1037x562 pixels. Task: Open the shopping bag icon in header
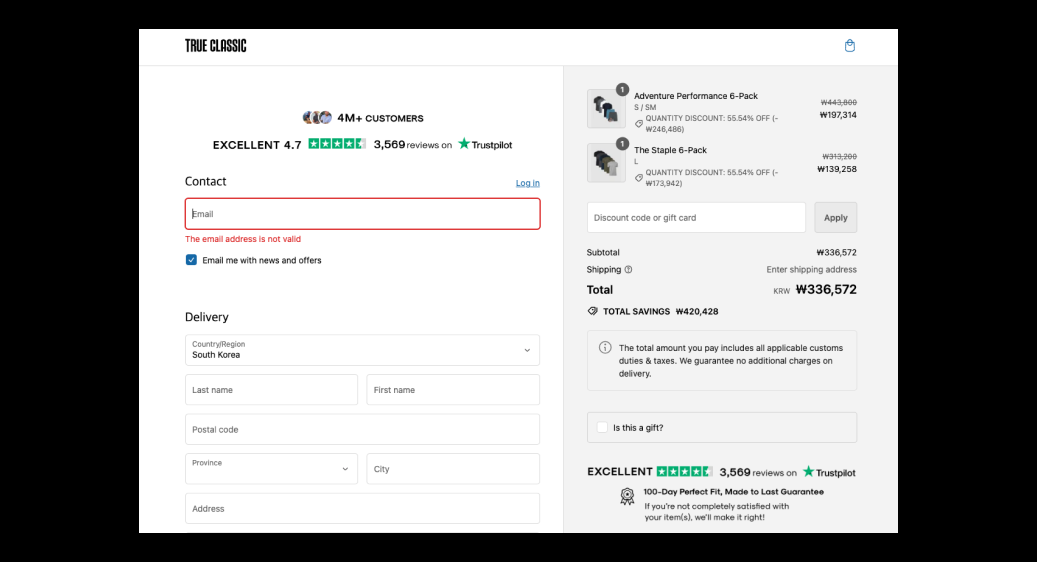coord(850,46)
